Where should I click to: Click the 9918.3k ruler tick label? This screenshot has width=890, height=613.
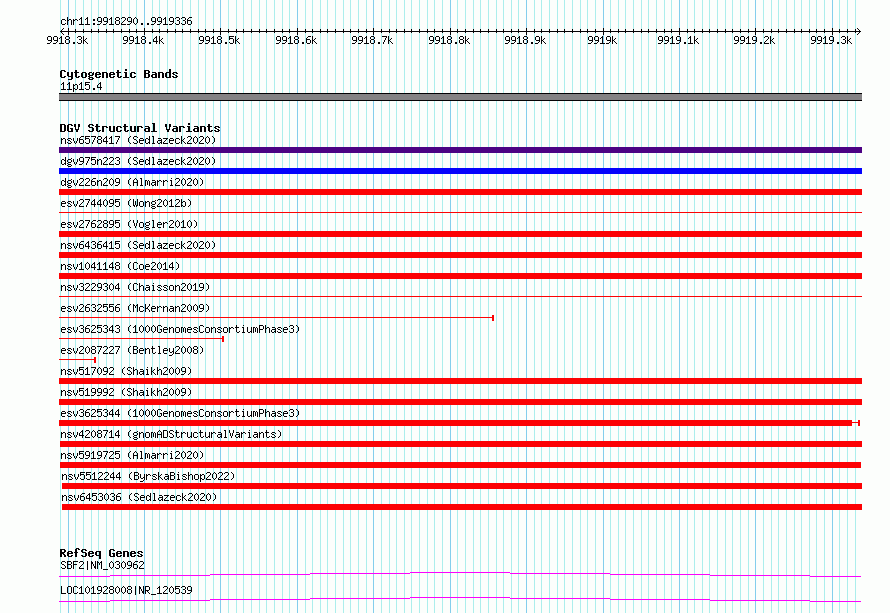pyautogui.click(x=67, y=40)
